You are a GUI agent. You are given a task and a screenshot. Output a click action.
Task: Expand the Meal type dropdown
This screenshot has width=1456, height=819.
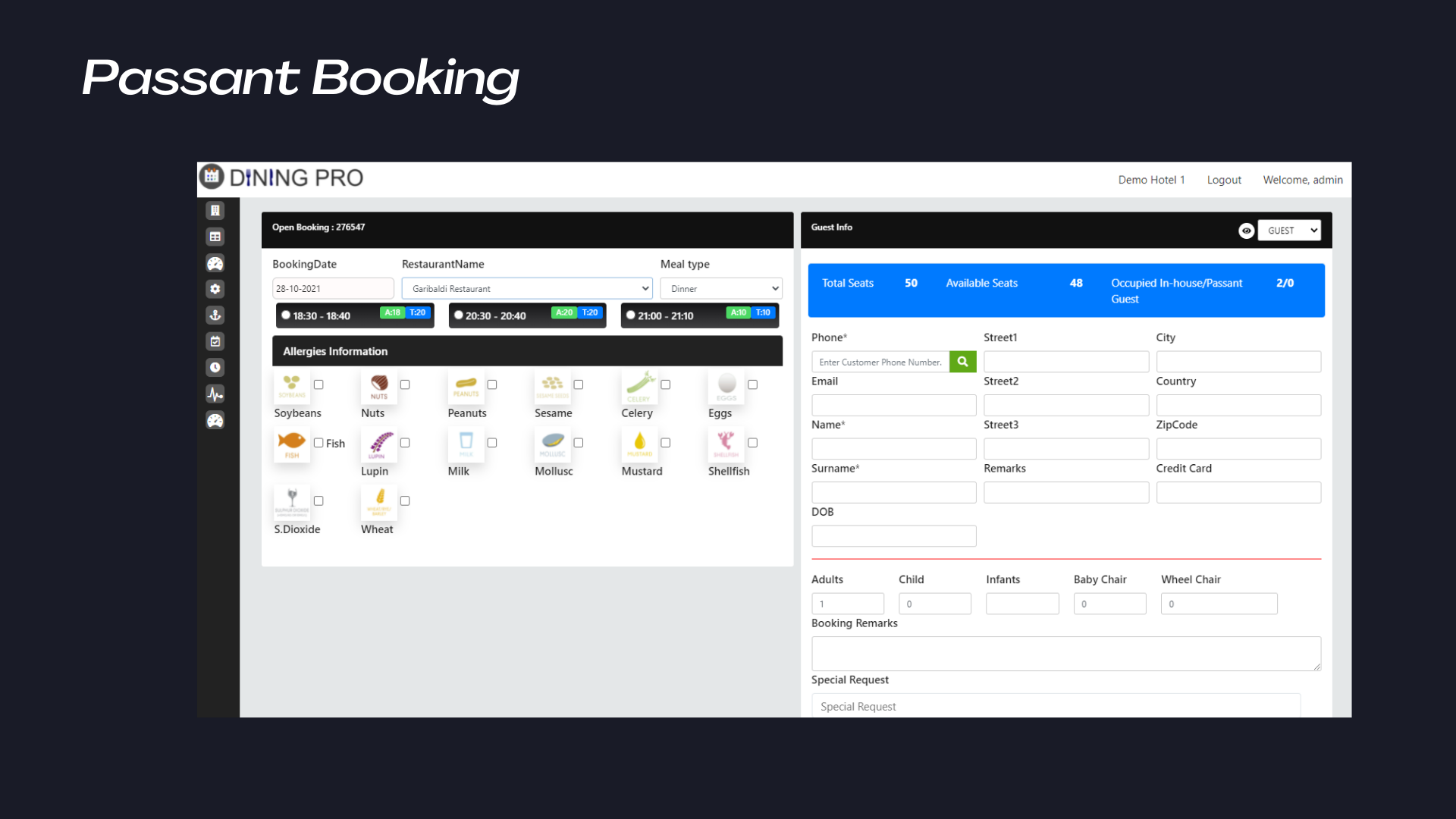[x=720, y=288]
